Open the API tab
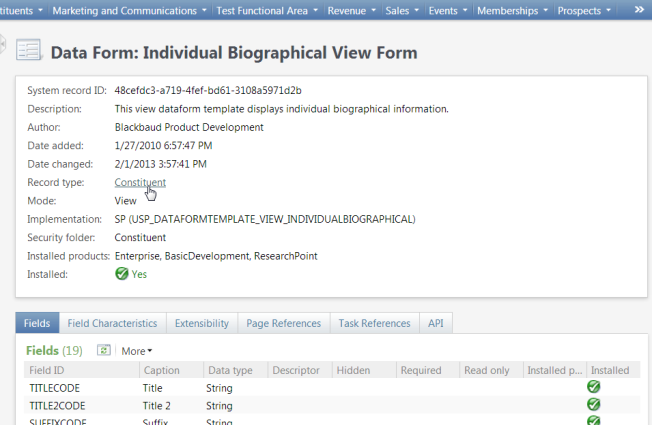Screen dimensions: 652x425 click(x=436, y=323)
